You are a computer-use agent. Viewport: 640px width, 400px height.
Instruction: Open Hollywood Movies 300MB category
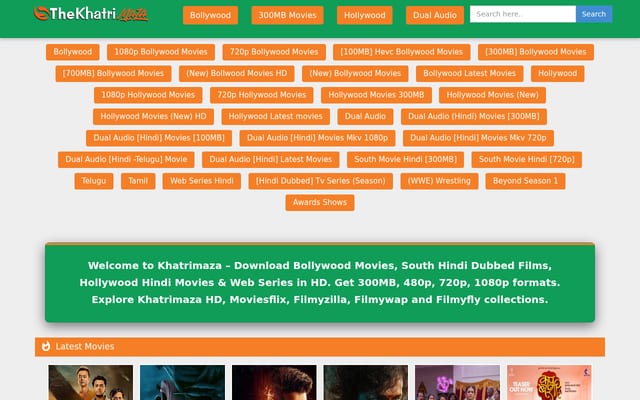376,95
